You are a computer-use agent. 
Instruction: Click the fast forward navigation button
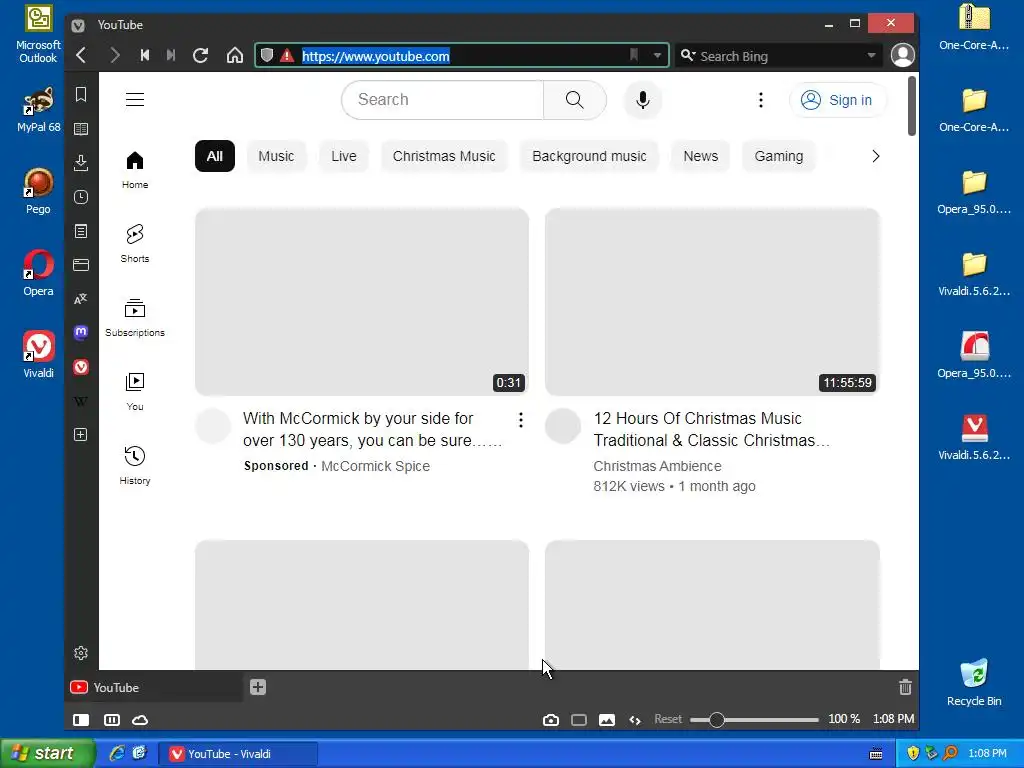coord(171,56)
